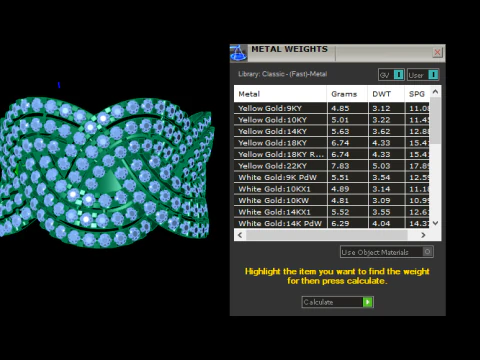This screenshot has height=360, width=480.
Task: Sort by the SPG column header
Action: [x=417, y=94]
